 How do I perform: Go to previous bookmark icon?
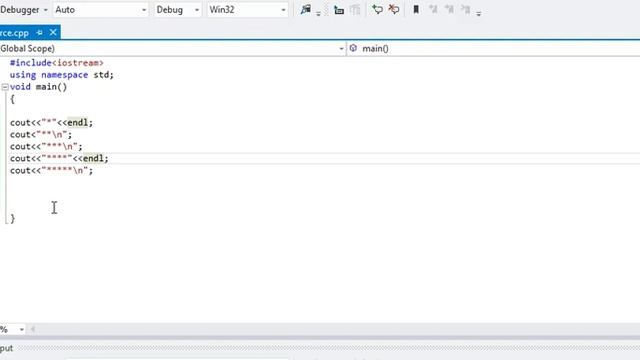(433, 9)
